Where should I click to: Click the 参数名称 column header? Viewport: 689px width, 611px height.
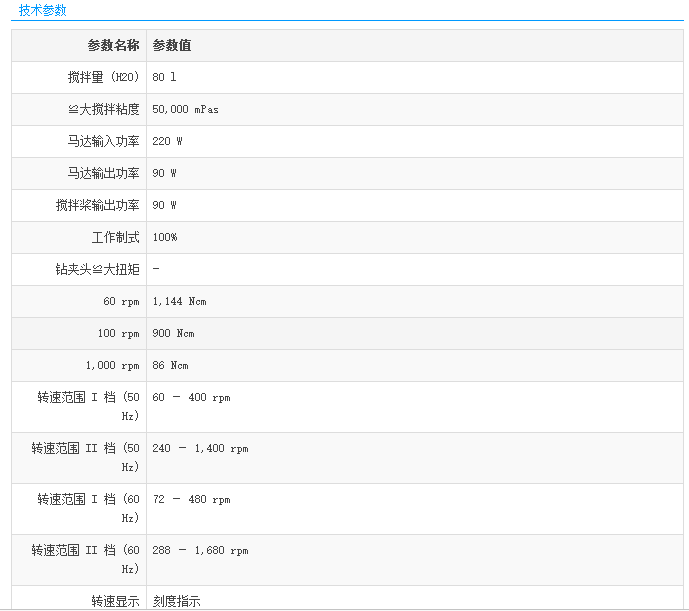pyautogui.click(x=113, y=45)
